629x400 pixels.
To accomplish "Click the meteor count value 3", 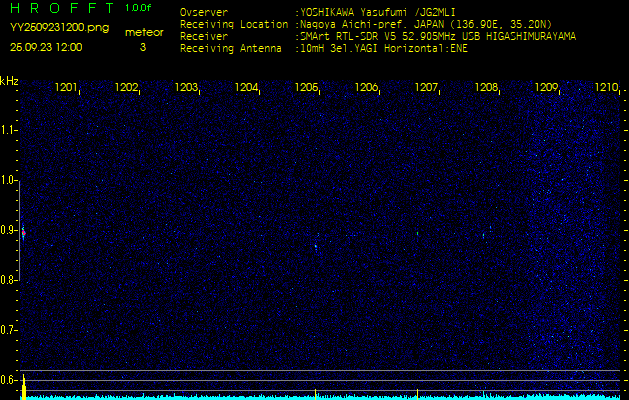I will coord(142,47).
